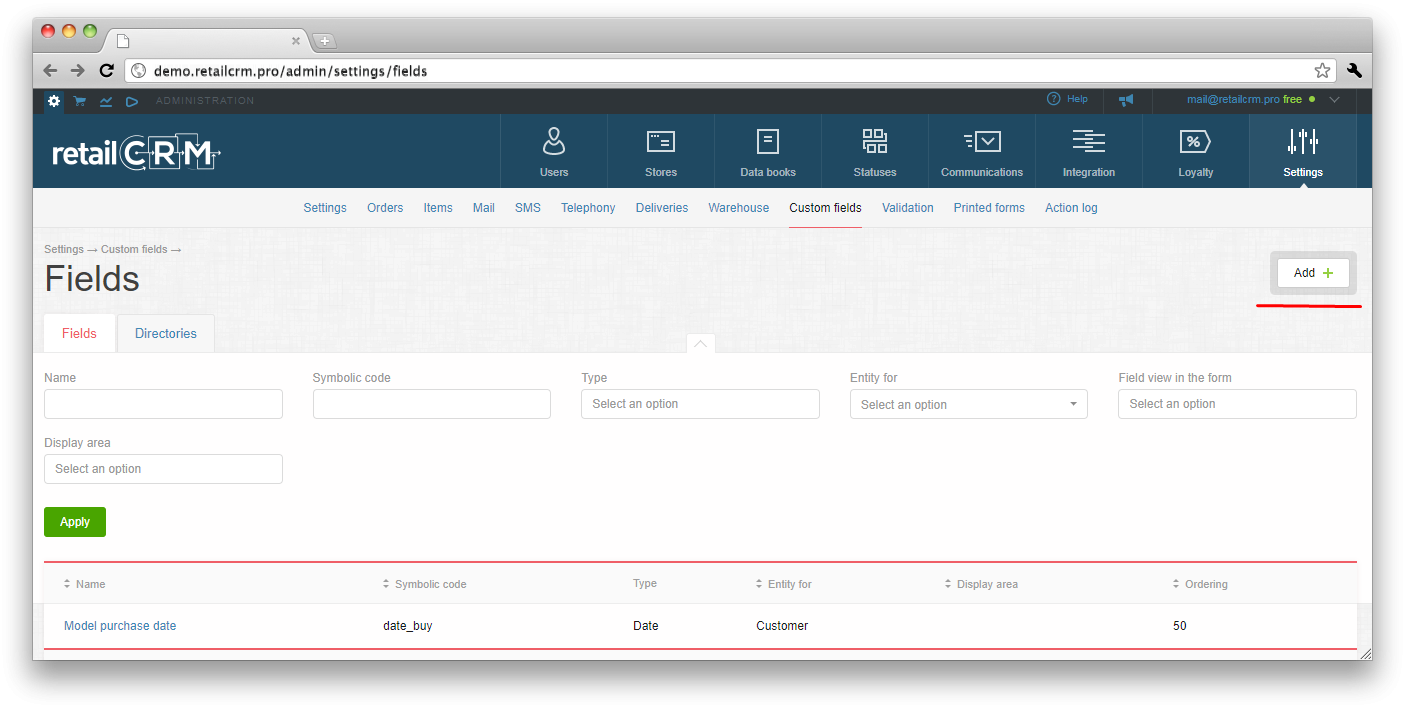This screenshot has height=708, width=1405.
Task: Go to SMS submenu item
Action: 528,208
